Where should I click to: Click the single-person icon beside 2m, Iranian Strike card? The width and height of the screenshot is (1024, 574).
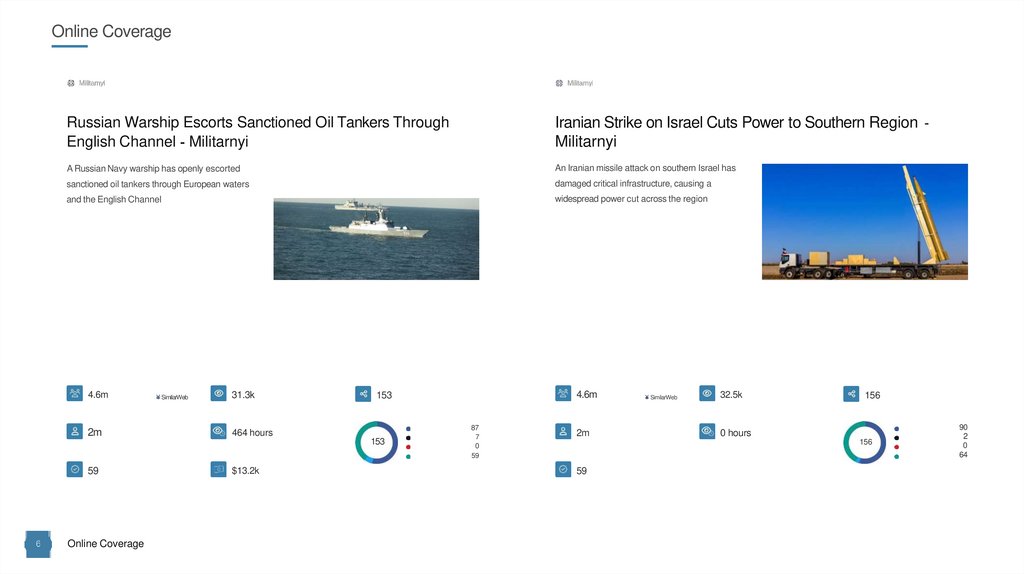(563, 431)
